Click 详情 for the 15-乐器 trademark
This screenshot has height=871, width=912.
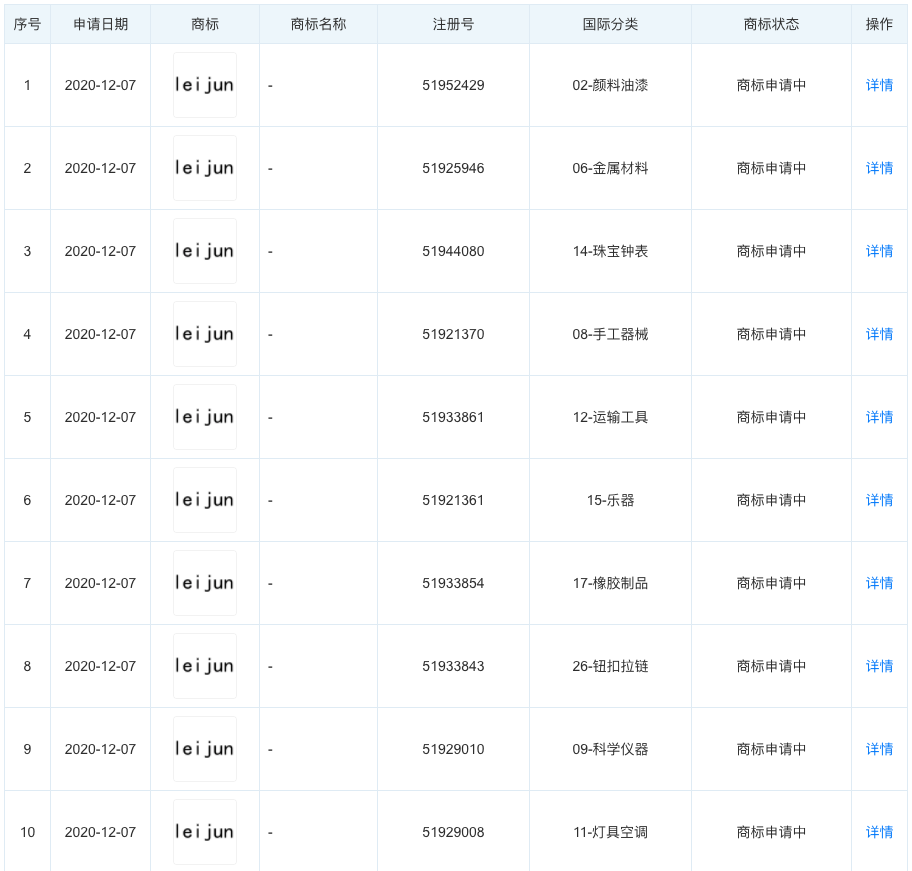(879, 500)
